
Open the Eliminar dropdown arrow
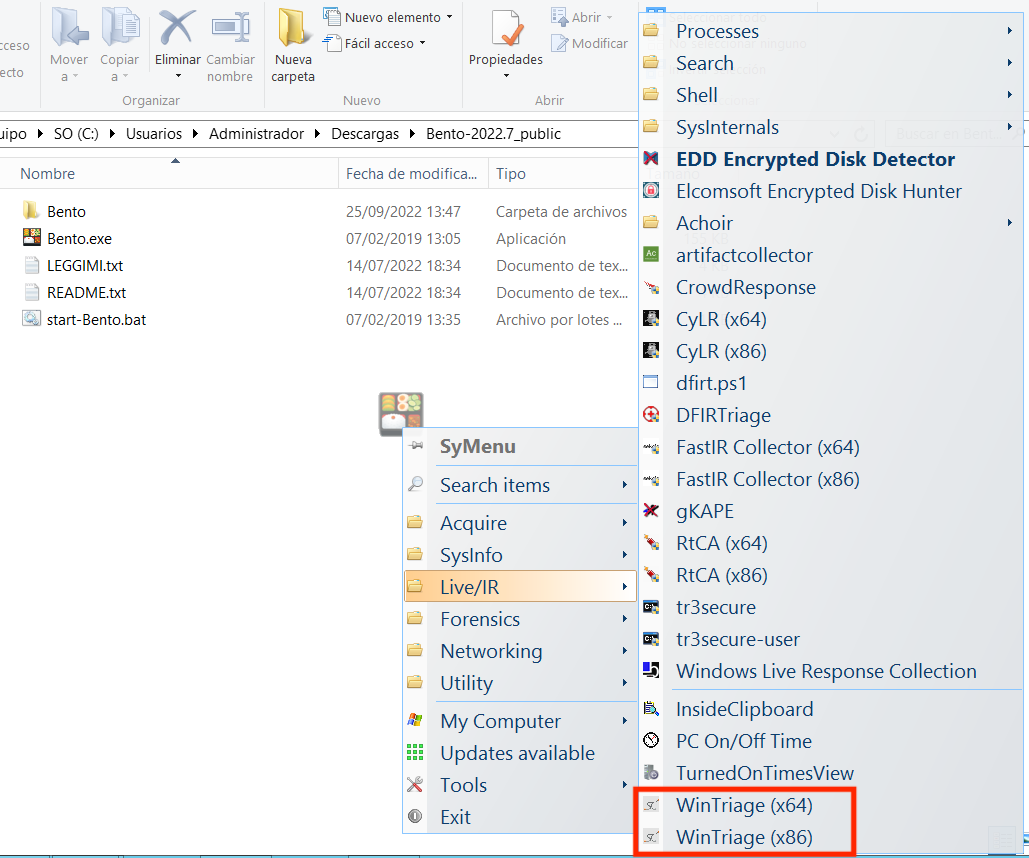(x=178, y=76)
